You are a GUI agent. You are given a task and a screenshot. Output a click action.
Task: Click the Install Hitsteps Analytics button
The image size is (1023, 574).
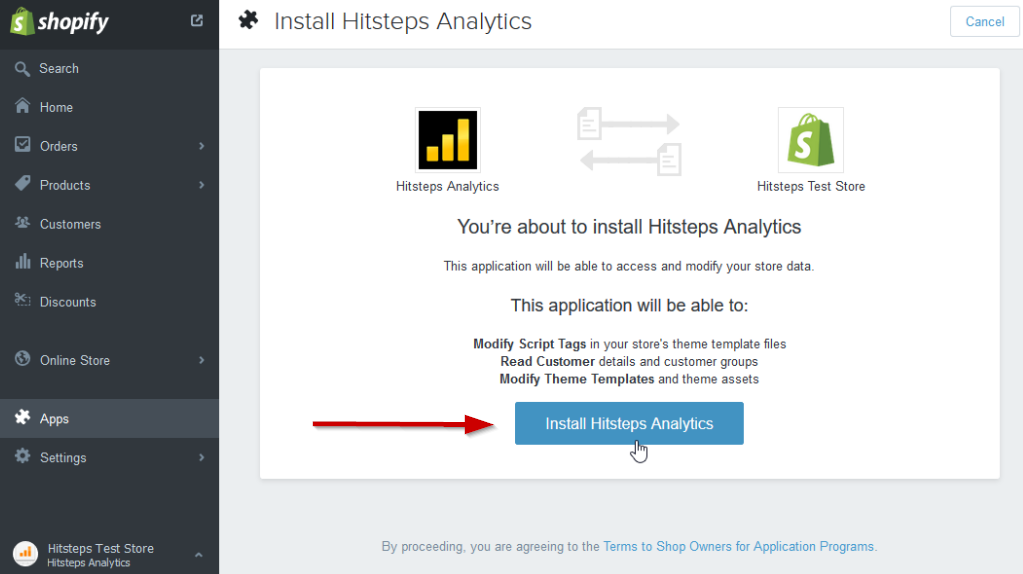629,423
